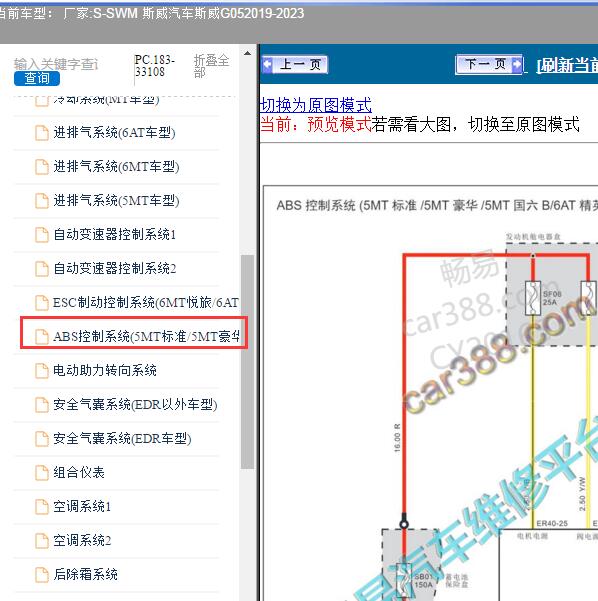
Task: Click document icon beside 后除霜系统
Action: [42, 575]
